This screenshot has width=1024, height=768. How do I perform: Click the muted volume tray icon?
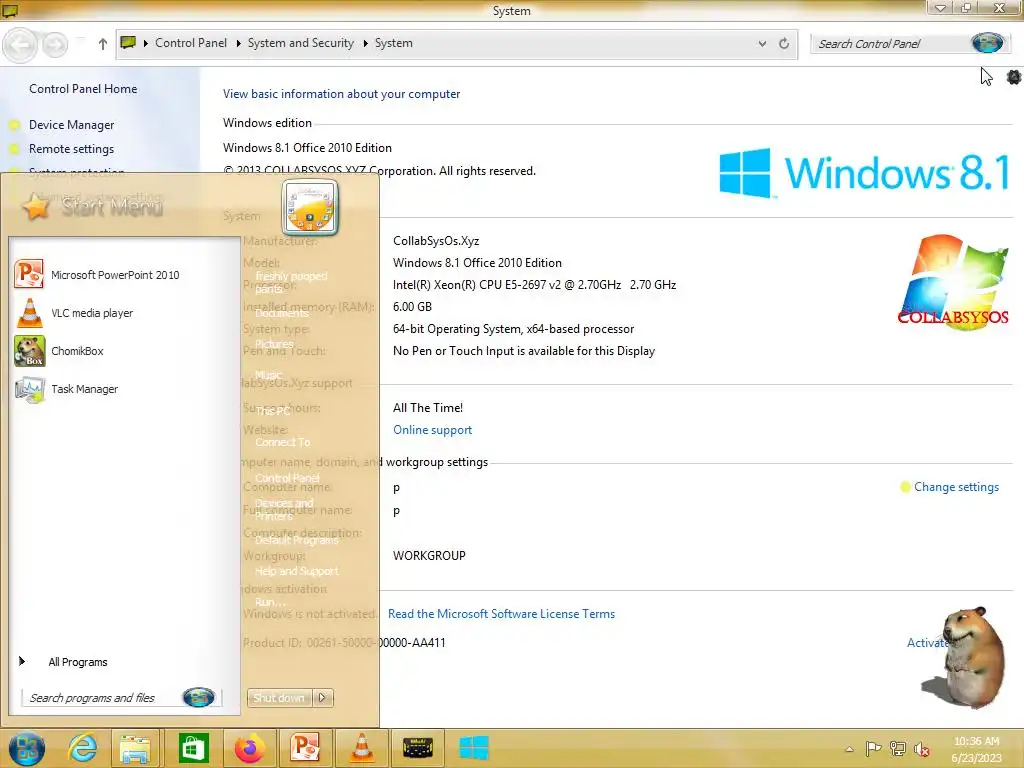tap(922, 748)
